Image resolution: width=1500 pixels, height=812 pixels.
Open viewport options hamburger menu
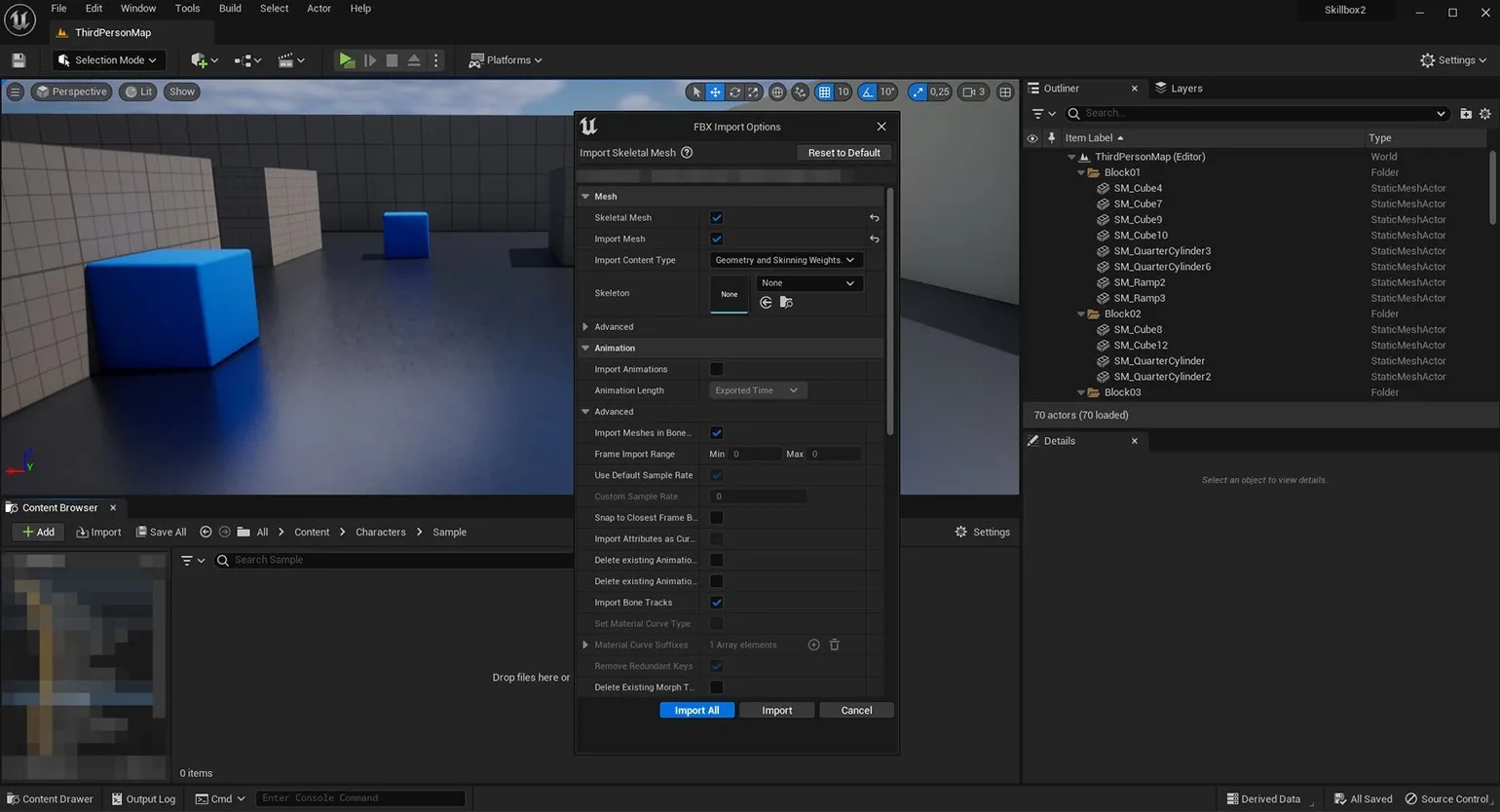tap(15, 92)
